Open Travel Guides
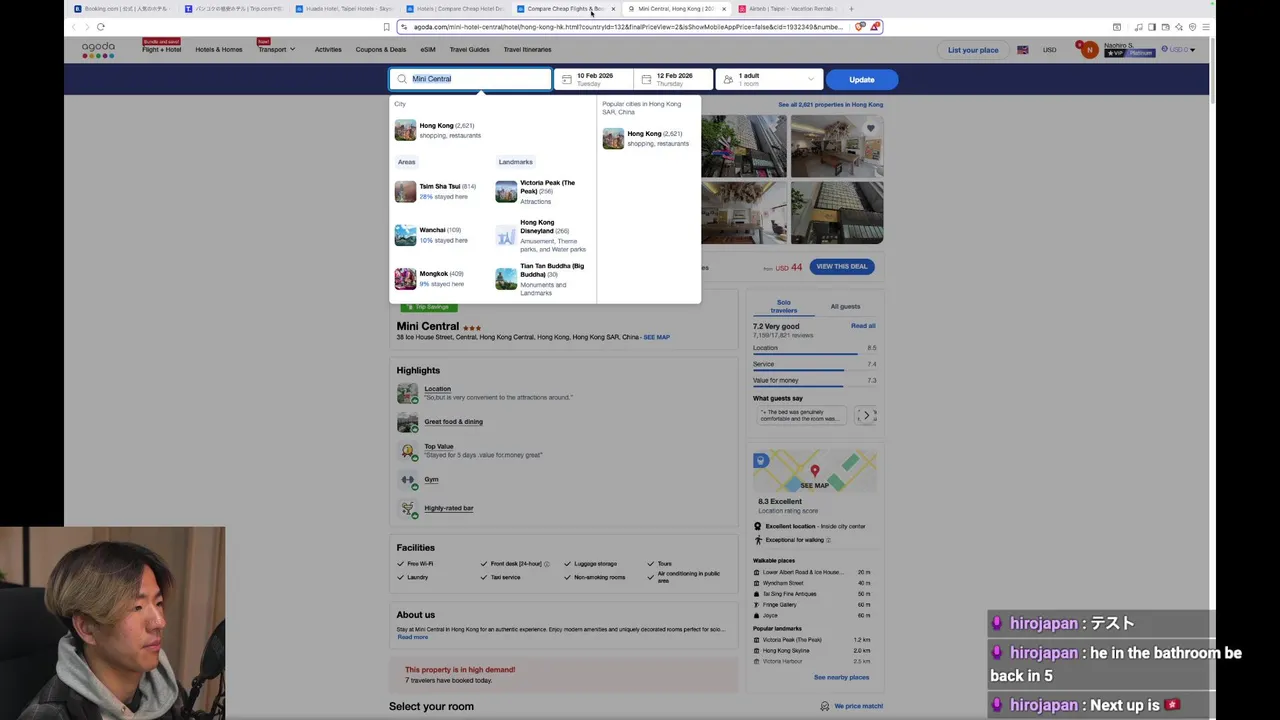The height and width of the screenshot is (720, 1280). point(470,49)
